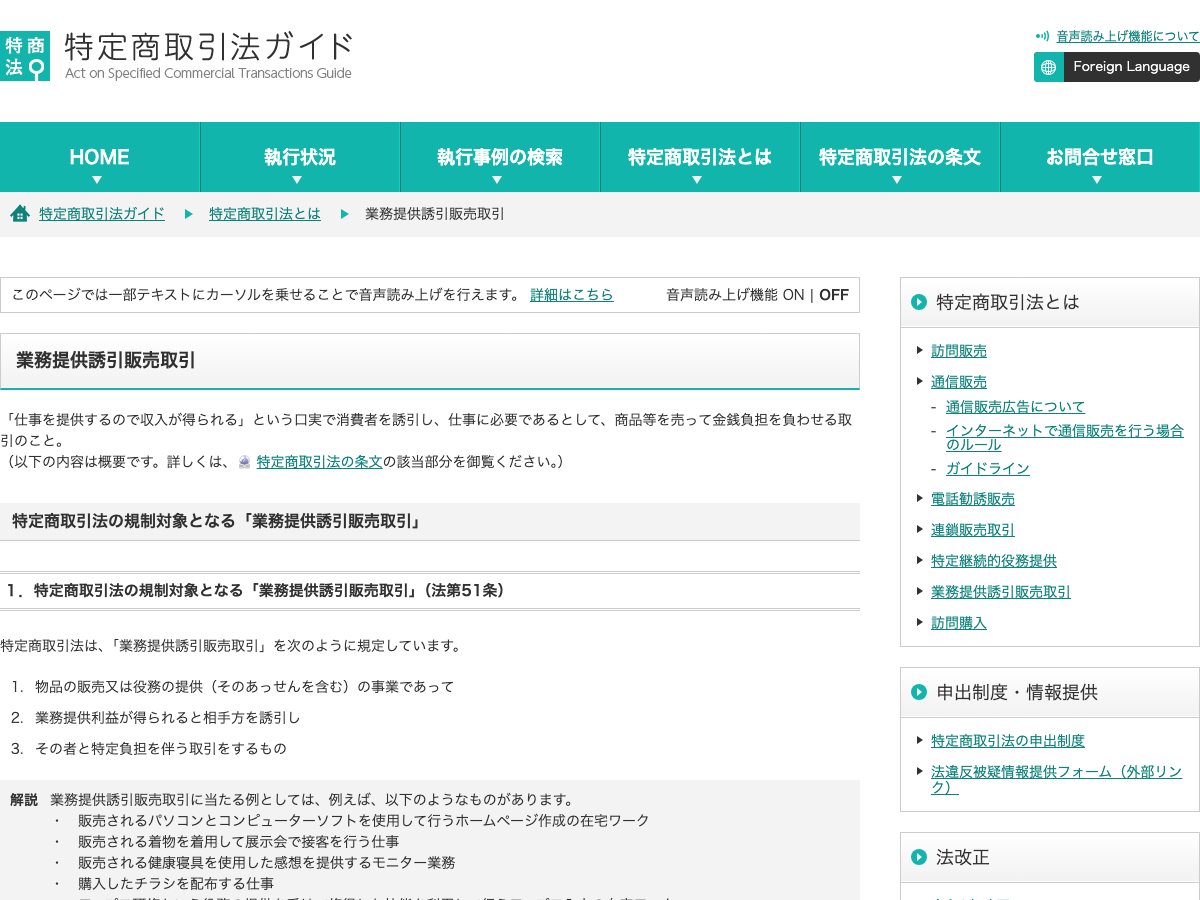Open the Foreign Language button

click(x=1117, y=67)
